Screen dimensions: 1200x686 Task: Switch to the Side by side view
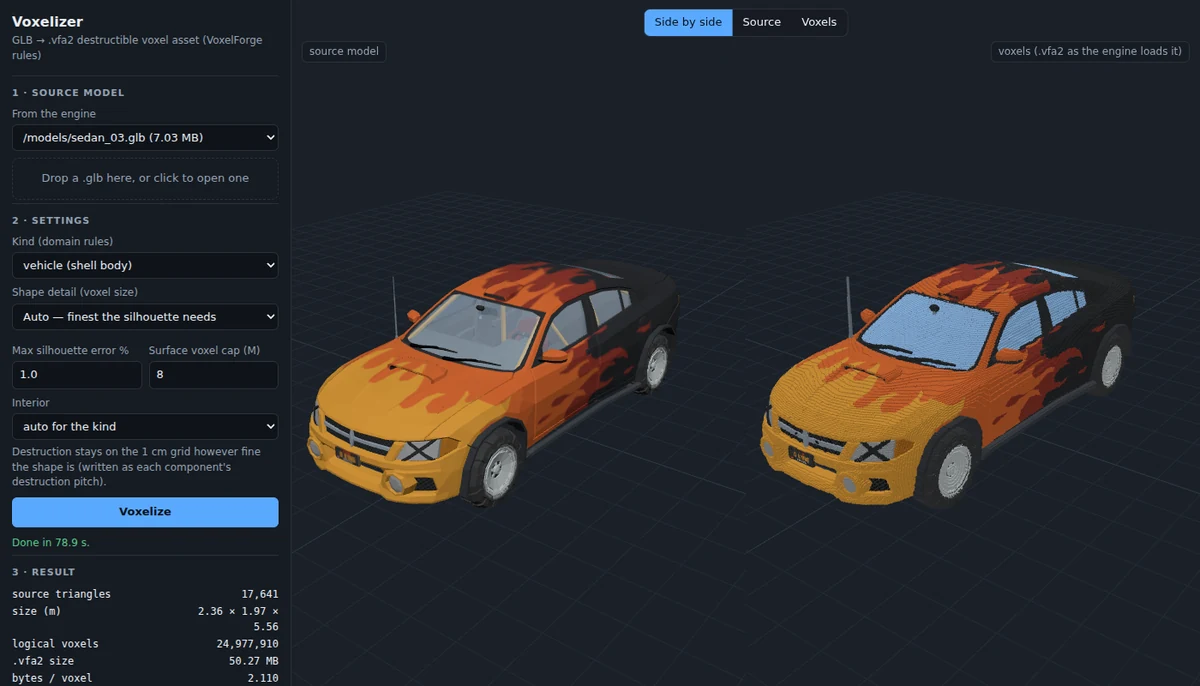(x=688, y=22)
